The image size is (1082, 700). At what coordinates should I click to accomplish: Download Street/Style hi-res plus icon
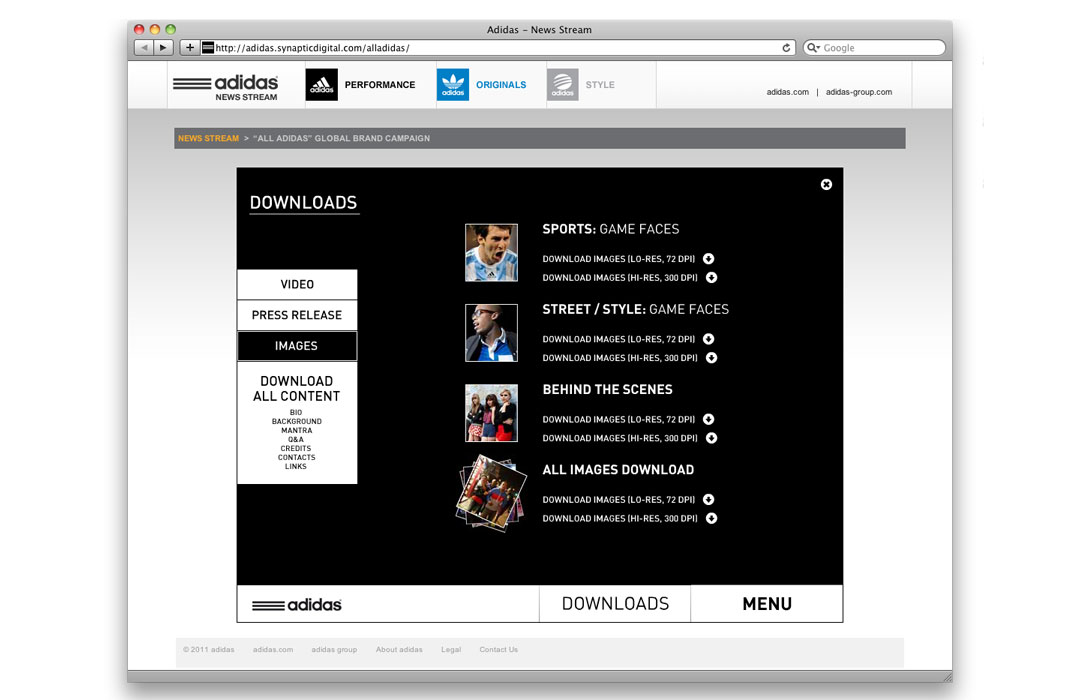pyautogui.click(x=711, y=358)
